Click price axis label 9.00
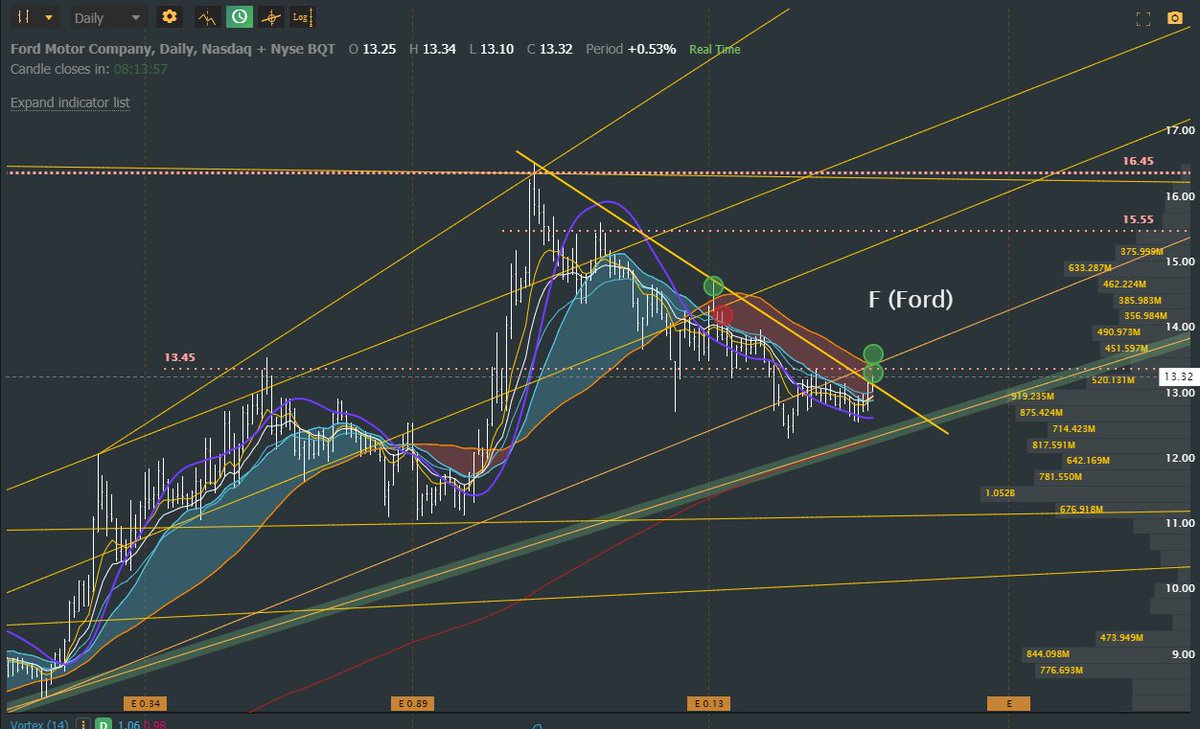 [x=1183, y=654]
